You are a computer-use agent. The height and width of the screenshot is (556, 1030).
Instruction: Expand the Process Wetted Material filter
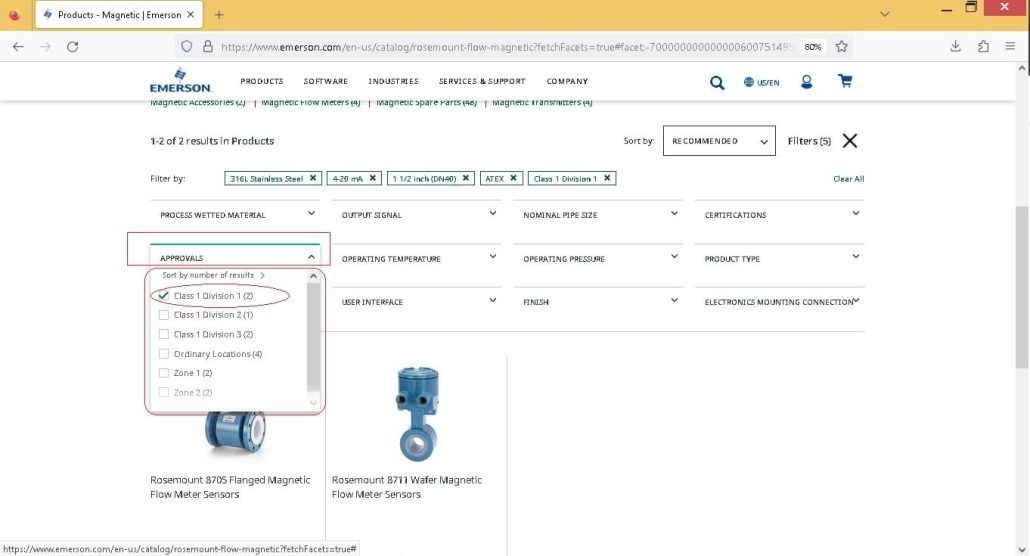235,215
